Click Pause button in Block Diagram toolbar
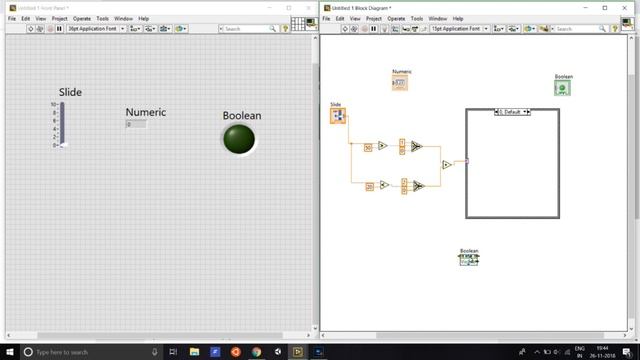Image resolution: width=640 pixels, height=360 pixels. pos(373,29)
